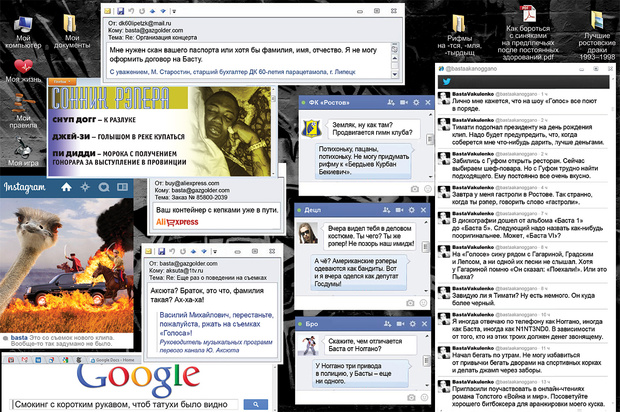The image size is (620, 412).
Task: Open emoji smiley in ФК «Ростов» chat
Action: click(427, 189)
